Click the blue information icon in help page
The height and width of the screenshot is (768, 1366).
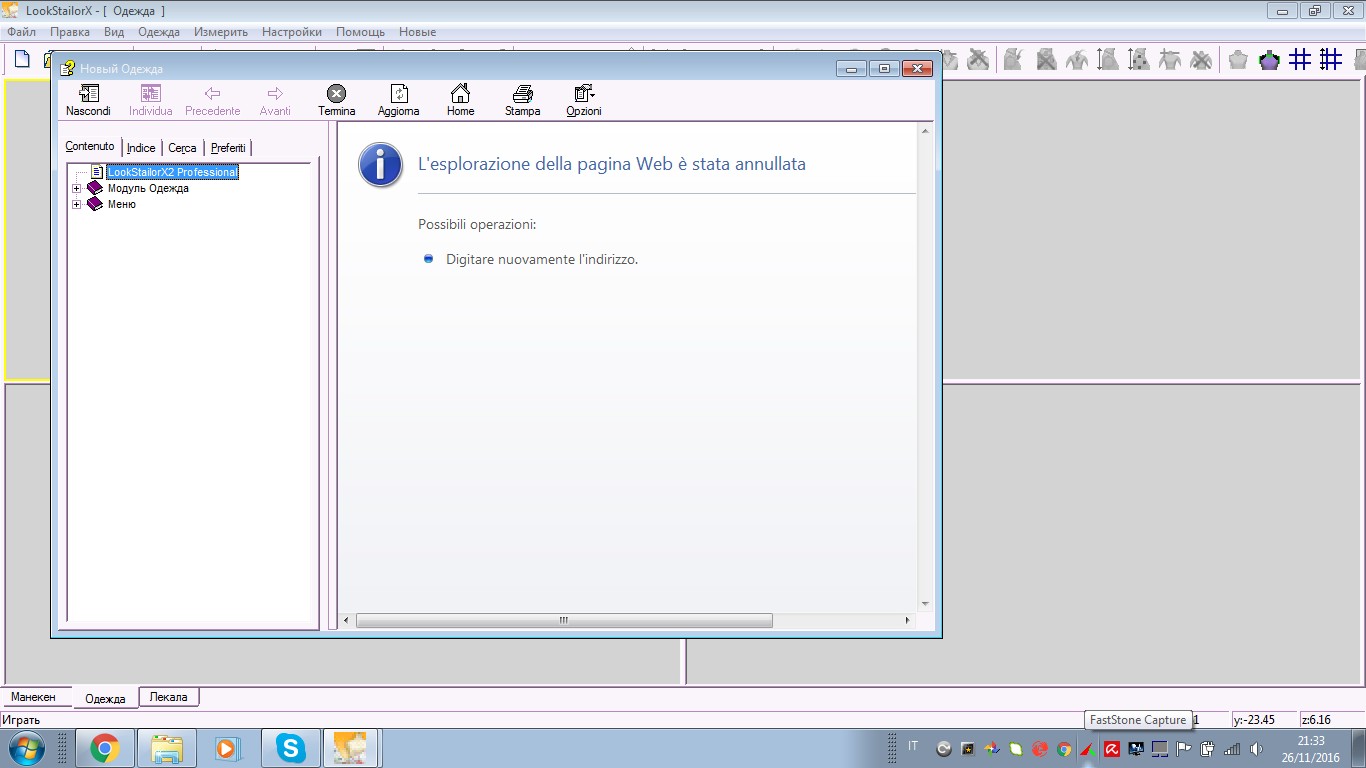click(380, 164)
